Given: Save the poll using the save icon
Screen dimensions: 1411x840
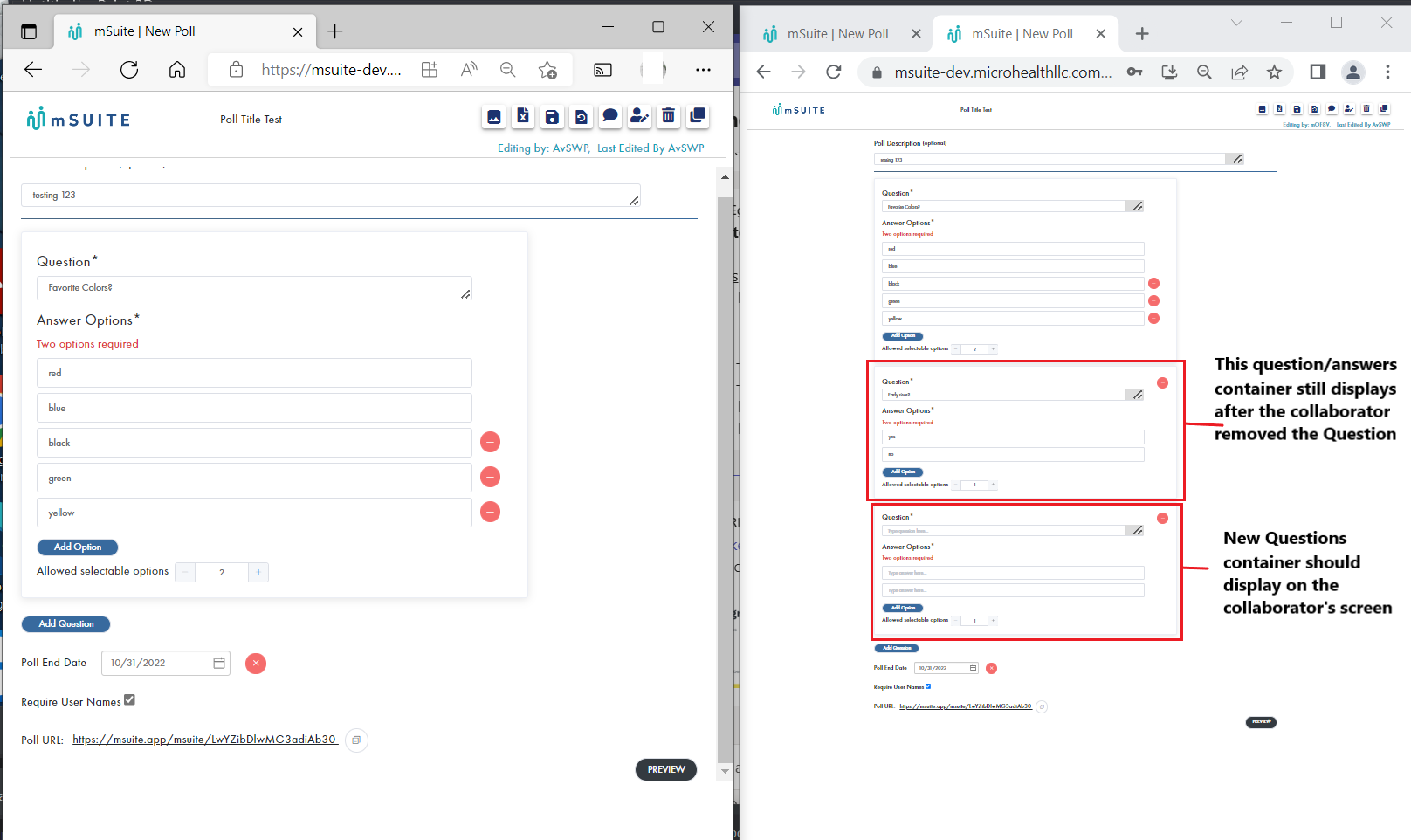Looking at the screenshot, I should click(x=552, y=116).
